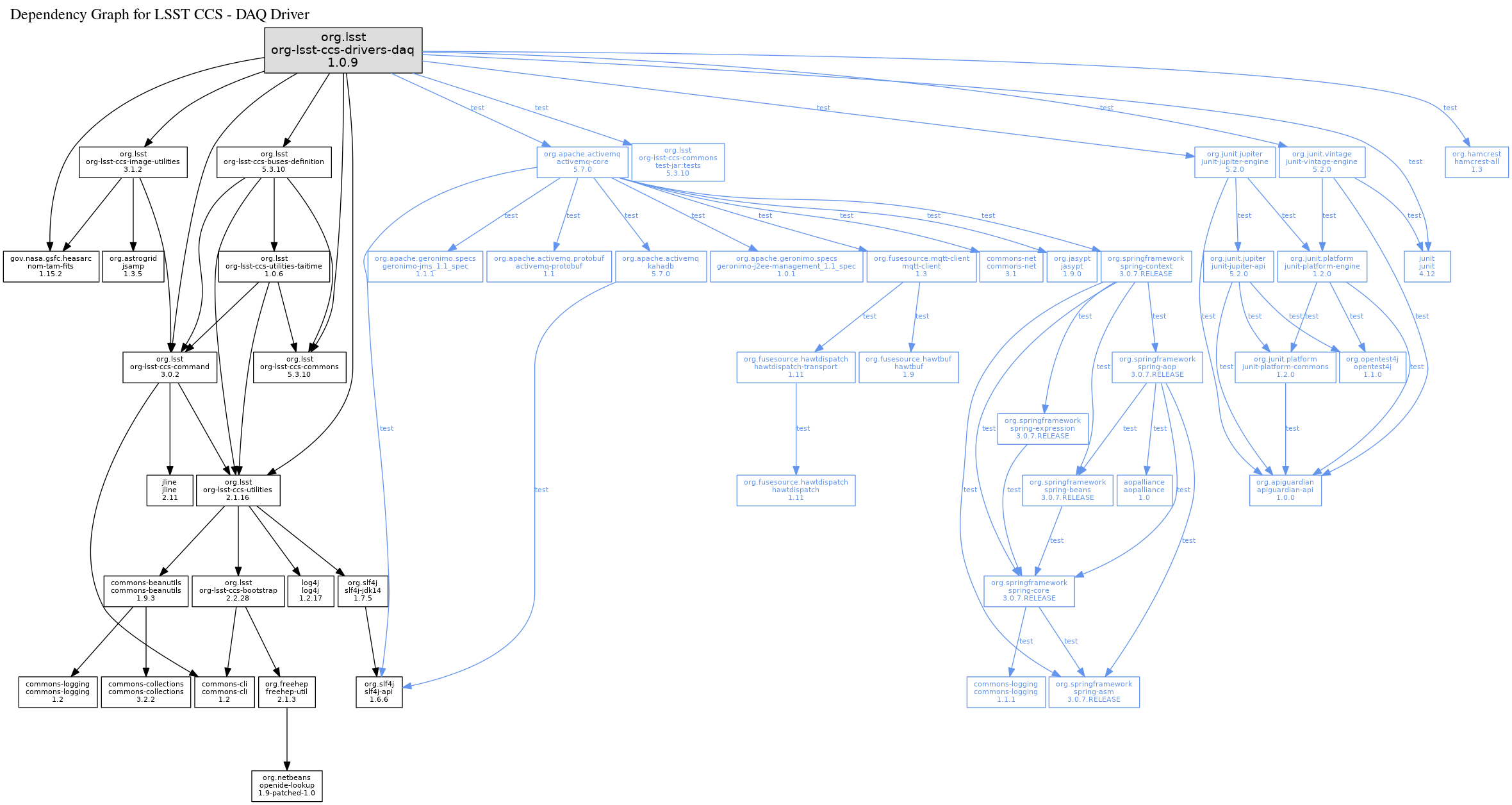Select the org-lsst-ccs-image-utilities 3.1.2 node
This screenshot has width=1512, height=805.
pos(133,162)
